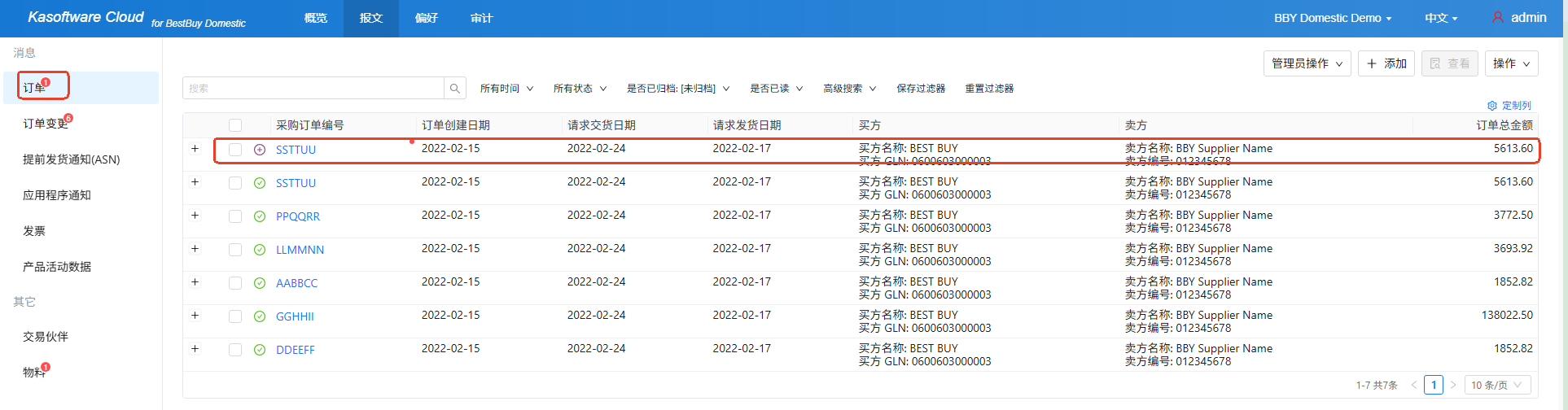Change the 10 条/页 page size
The width and height of the screenshot is (1568, 410).
pyautogui.click(x=1497, y=385)
